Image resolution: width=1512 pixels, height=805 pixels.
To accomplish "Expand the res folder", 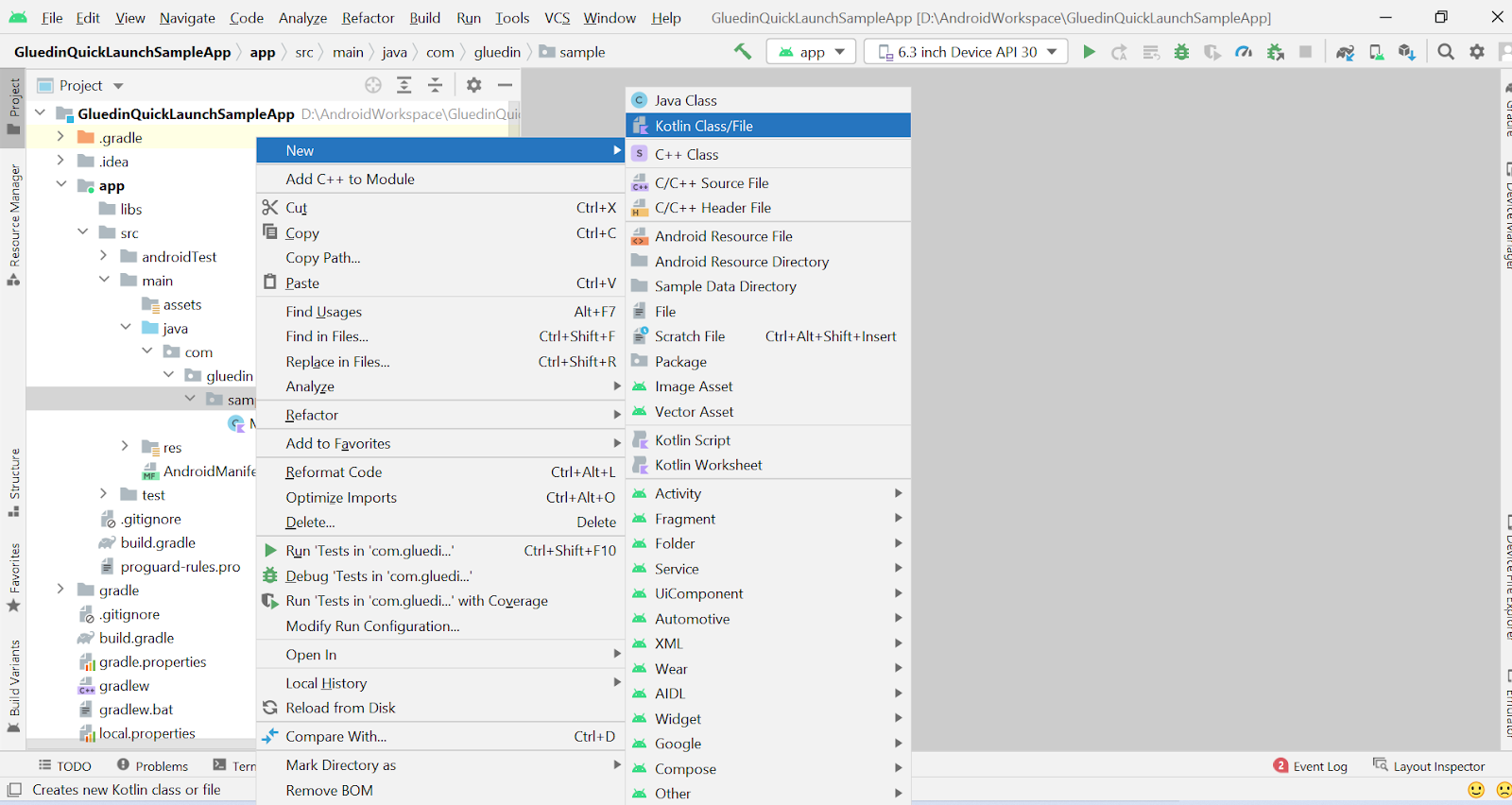I will (126, 446).
